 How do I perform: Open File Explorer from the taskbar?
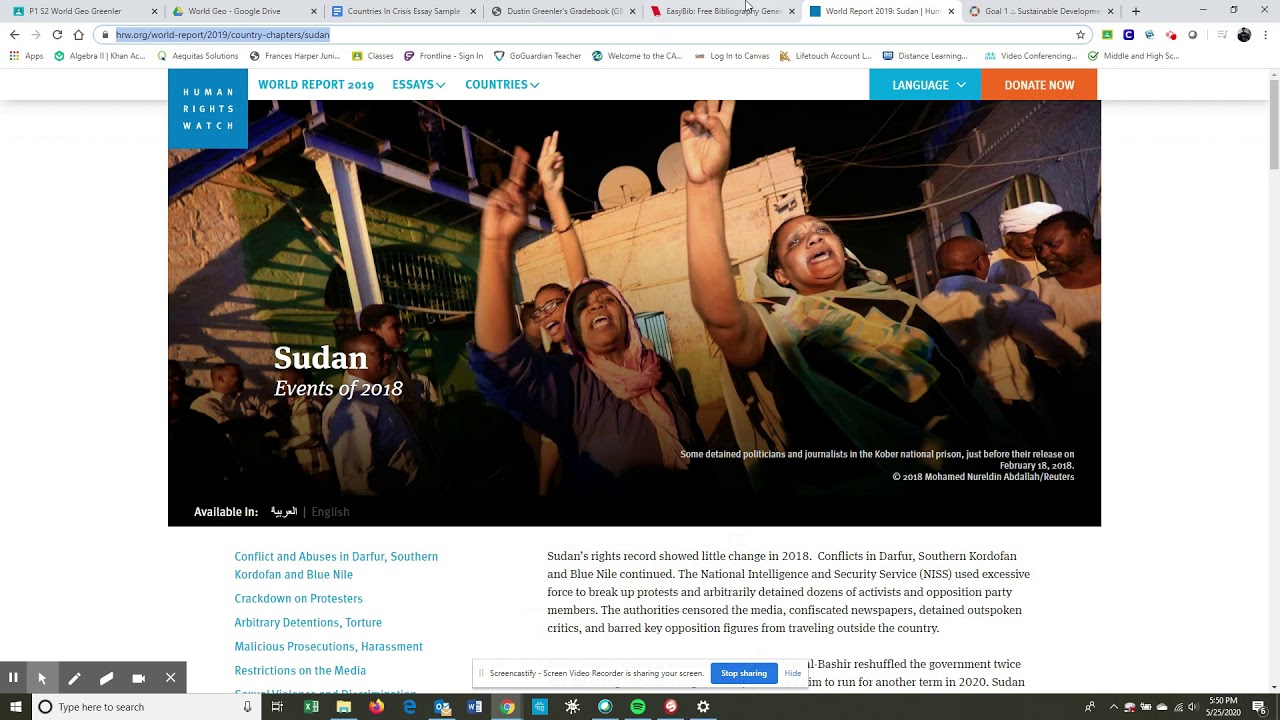coord(344,707)
